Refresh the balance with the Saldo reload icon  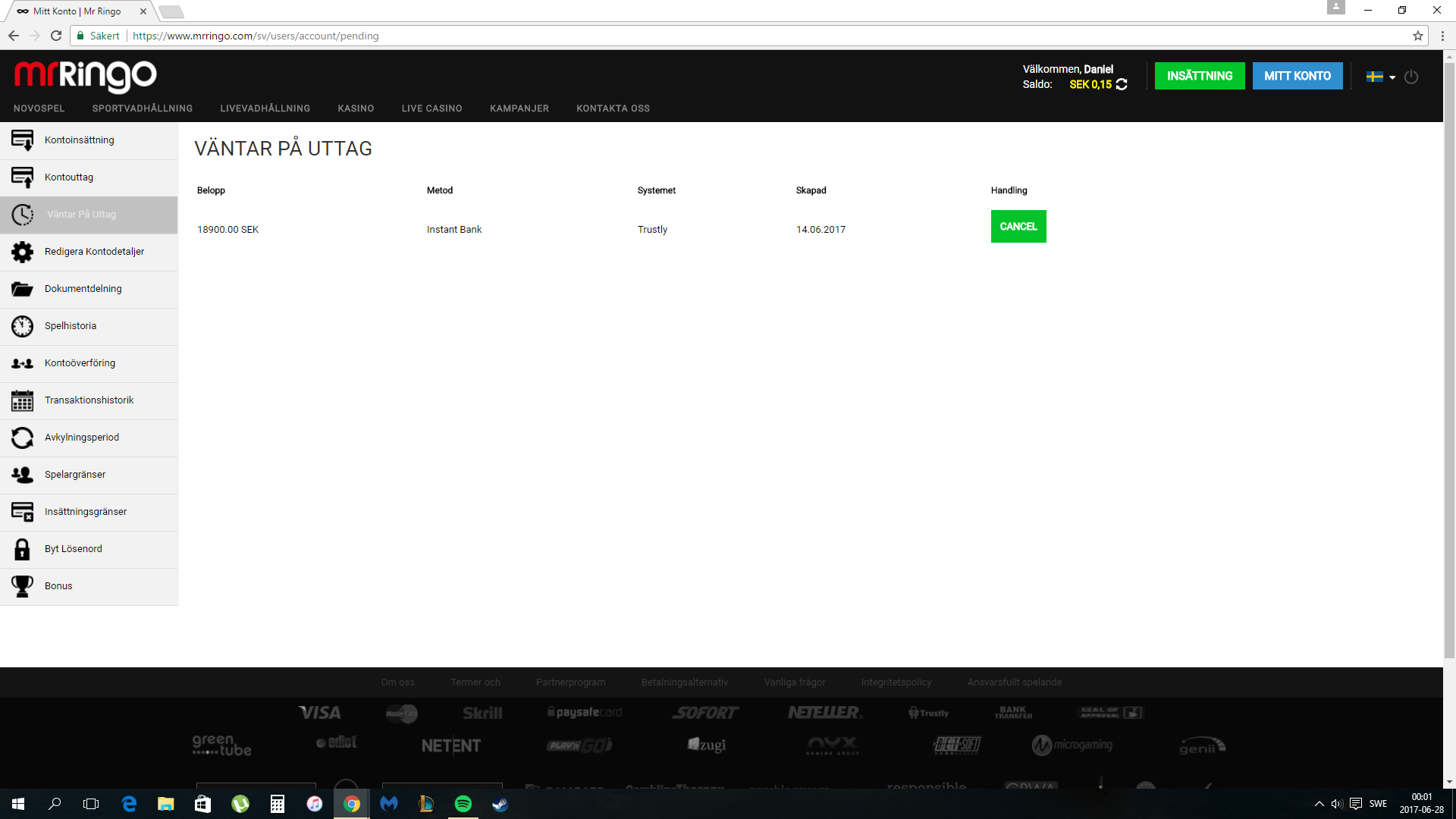(1122, 84)
